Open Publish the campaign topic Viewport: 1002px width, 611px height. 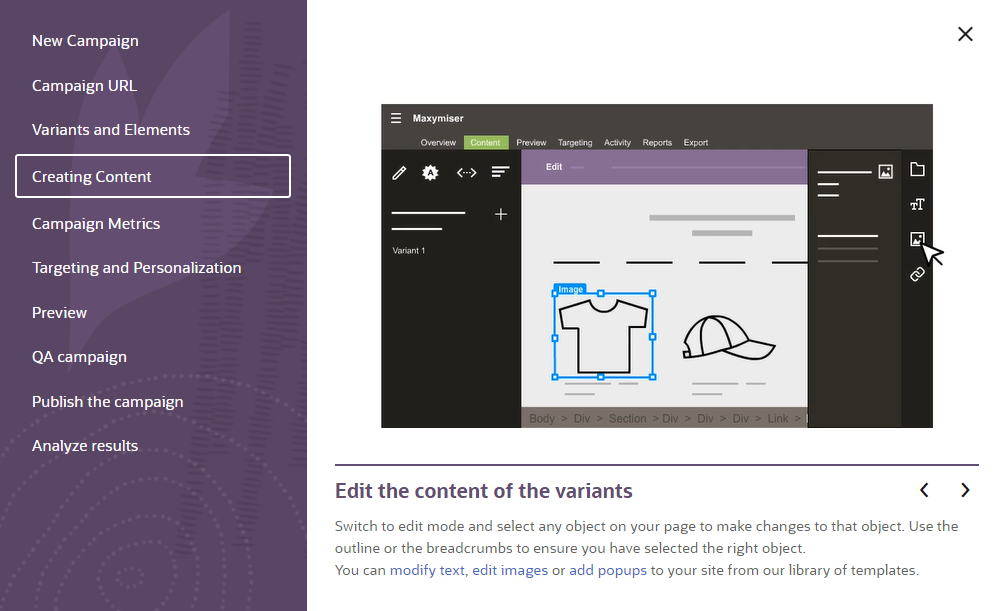click(107, 401)
